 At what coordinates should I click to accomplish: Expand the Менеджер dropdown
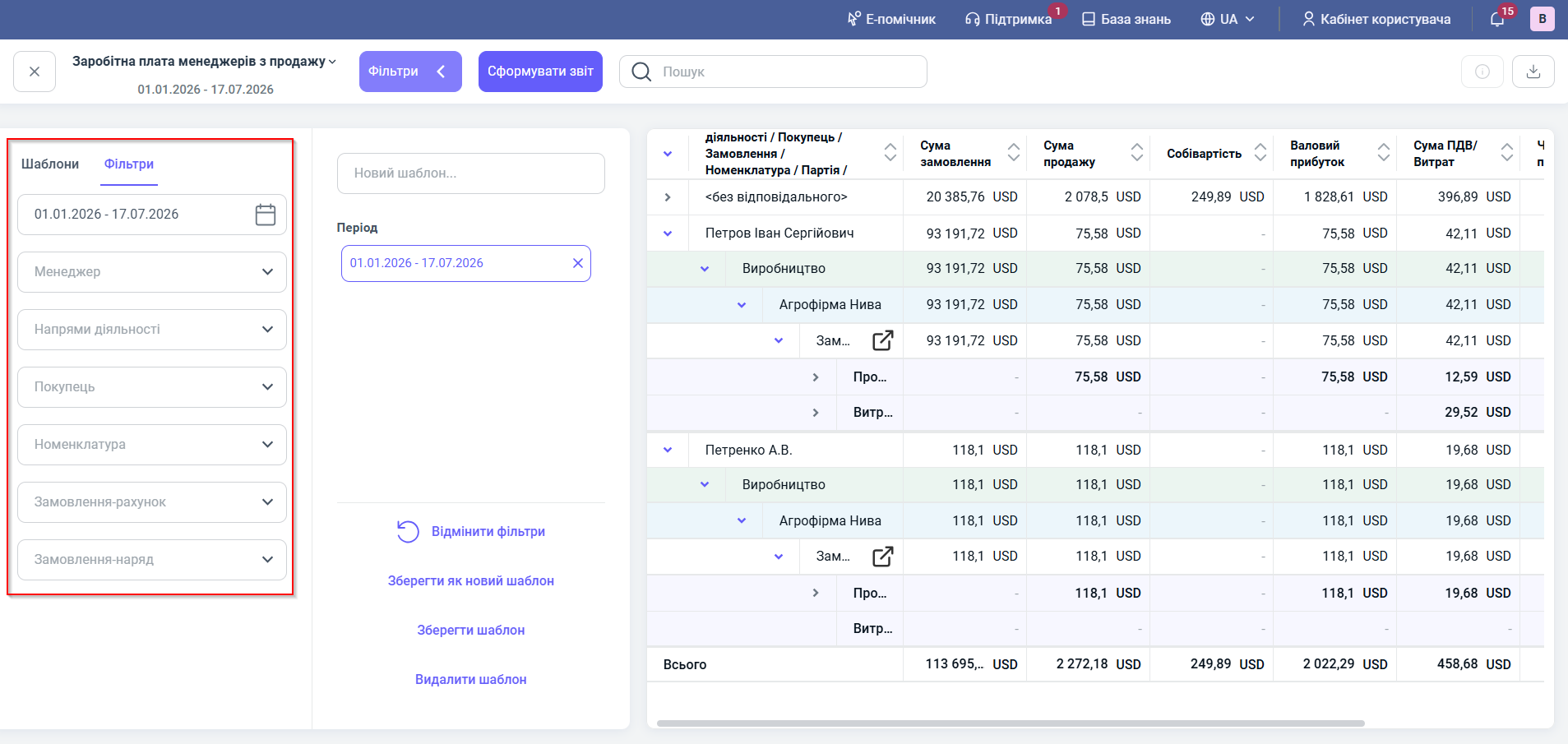[152, 272]
